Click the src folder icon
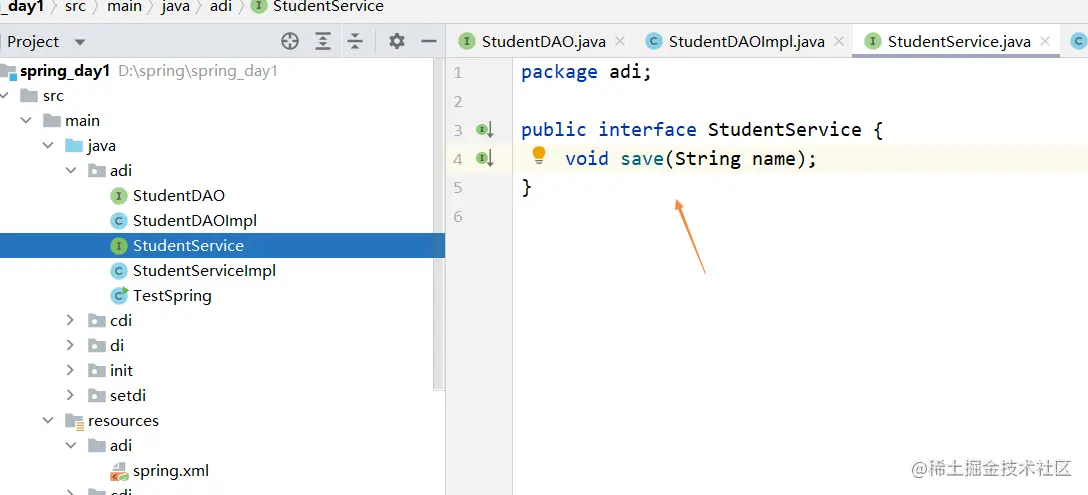 click(x=29, y=96)
